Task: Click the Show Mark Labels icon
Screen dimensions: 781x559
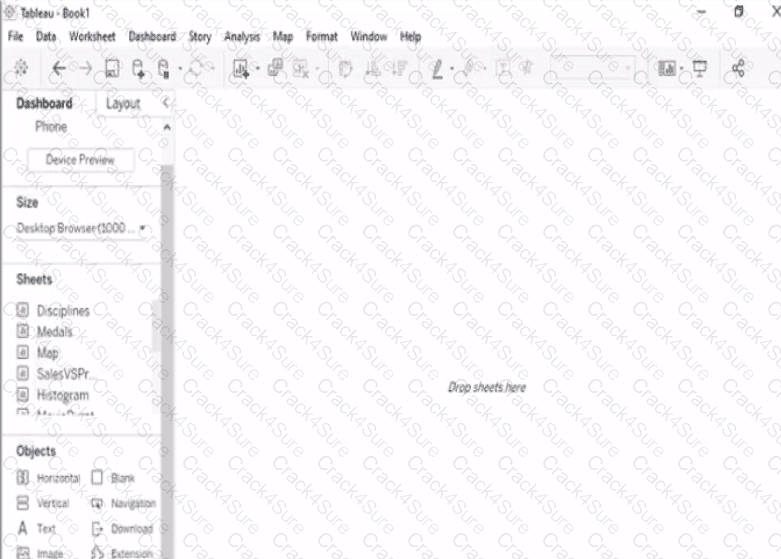Action: 504,68
